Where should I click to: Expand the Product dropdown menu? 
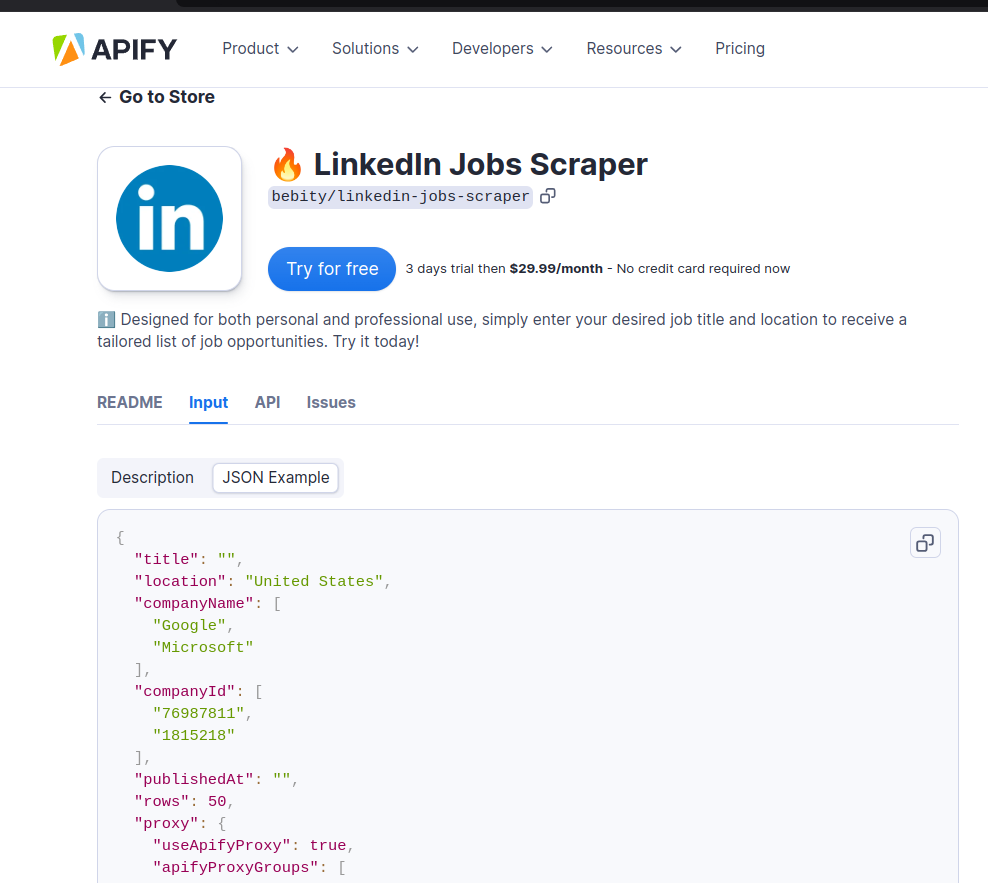pyautogui.click(x=260, y=49)
